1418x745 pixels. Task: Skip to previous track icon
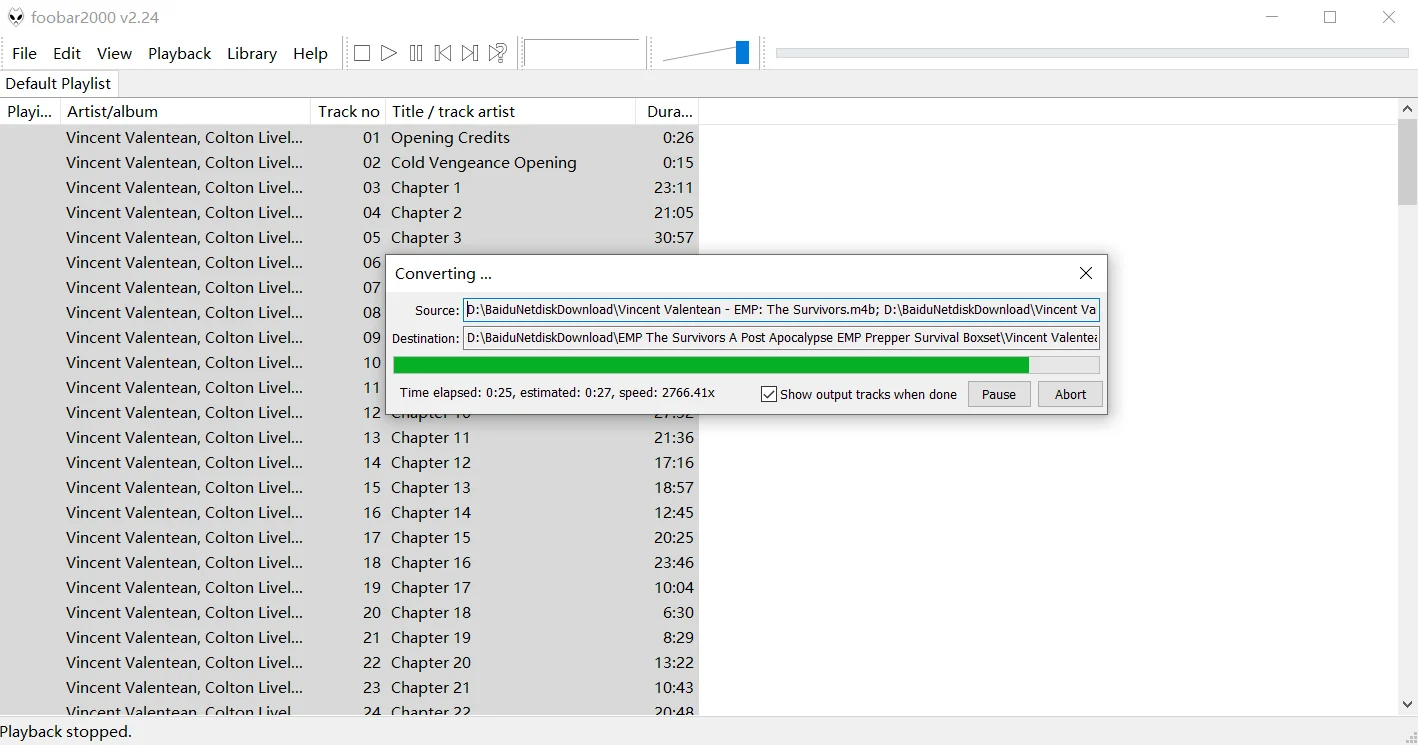click(x=443, y=53)
